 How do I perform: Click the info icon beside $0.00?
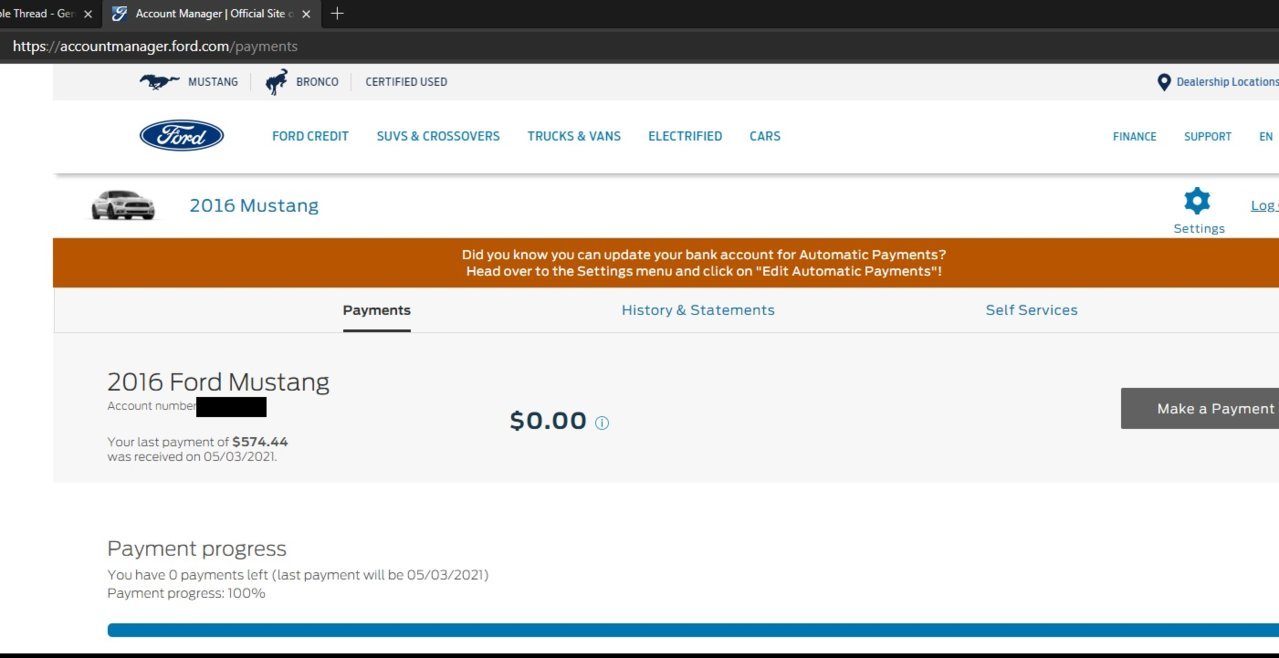(602, 423)
